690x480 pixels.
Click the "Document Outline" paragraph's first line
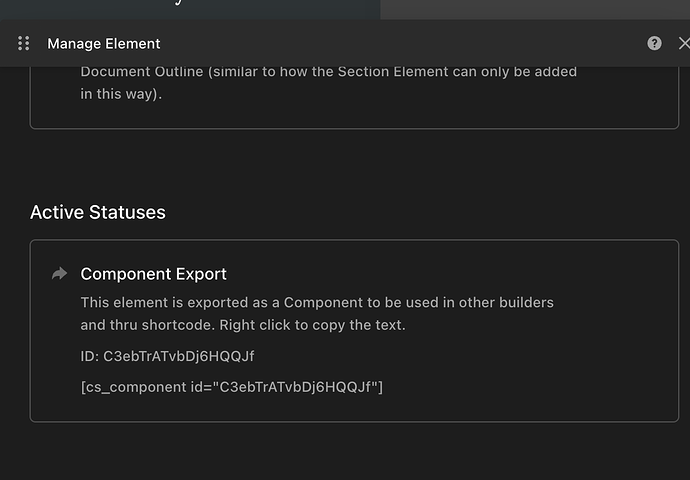click(328, 72)
